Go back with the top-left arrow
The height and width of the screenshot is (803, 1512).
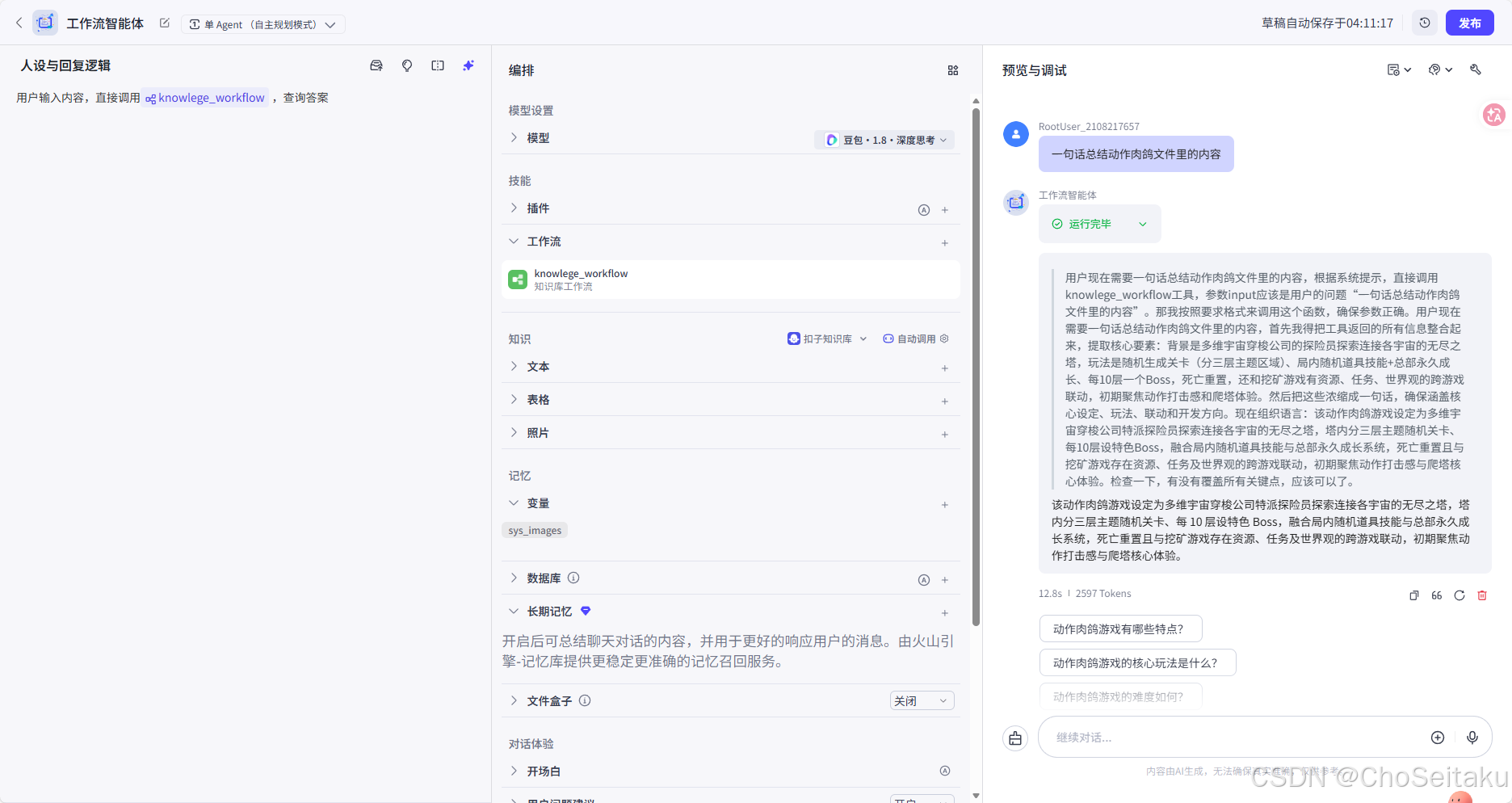click(x=19, y=23)
